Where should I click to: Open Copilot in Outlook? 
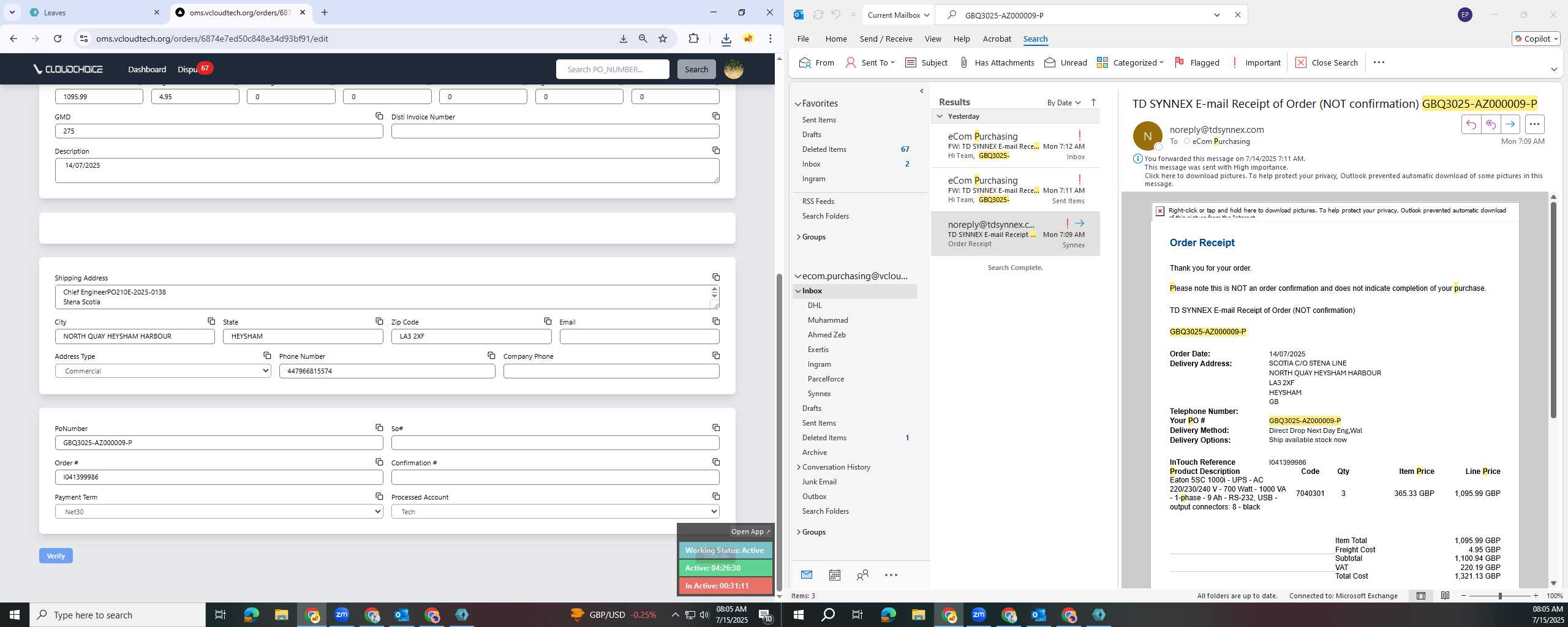pos(1536,39)
